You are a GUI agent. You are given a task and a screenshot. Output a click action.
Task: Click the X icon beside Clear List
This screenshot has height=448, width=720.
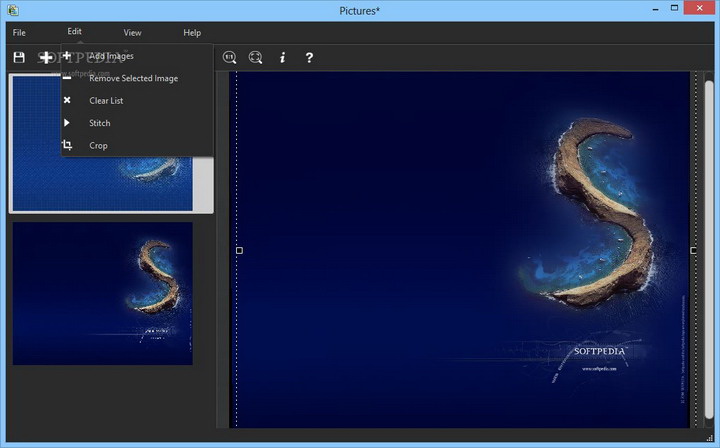click(x=67, y=100)
